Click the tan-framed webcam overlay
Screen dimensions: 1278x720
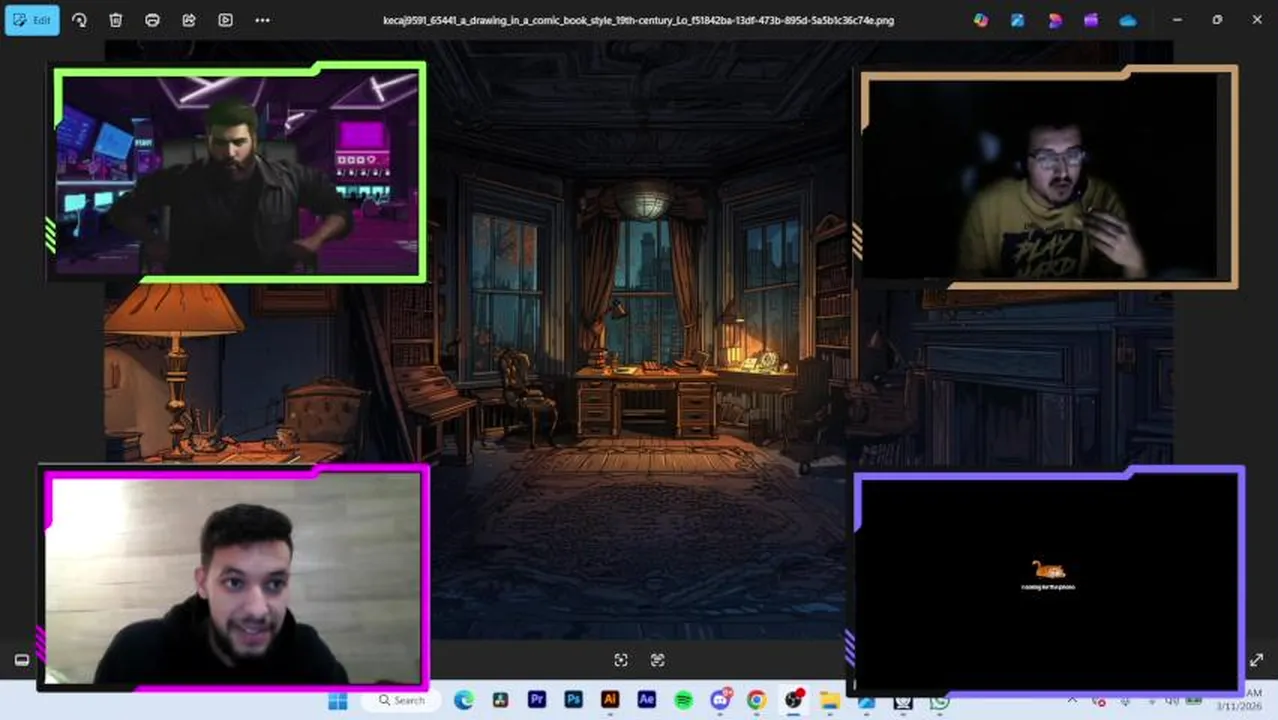point(1048,177)
